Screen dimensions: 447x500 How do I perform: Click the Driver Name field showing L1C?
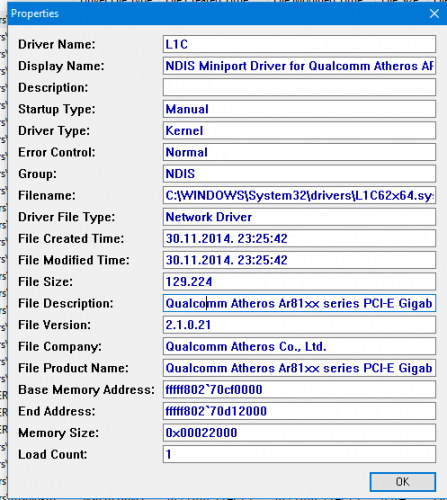299,44
